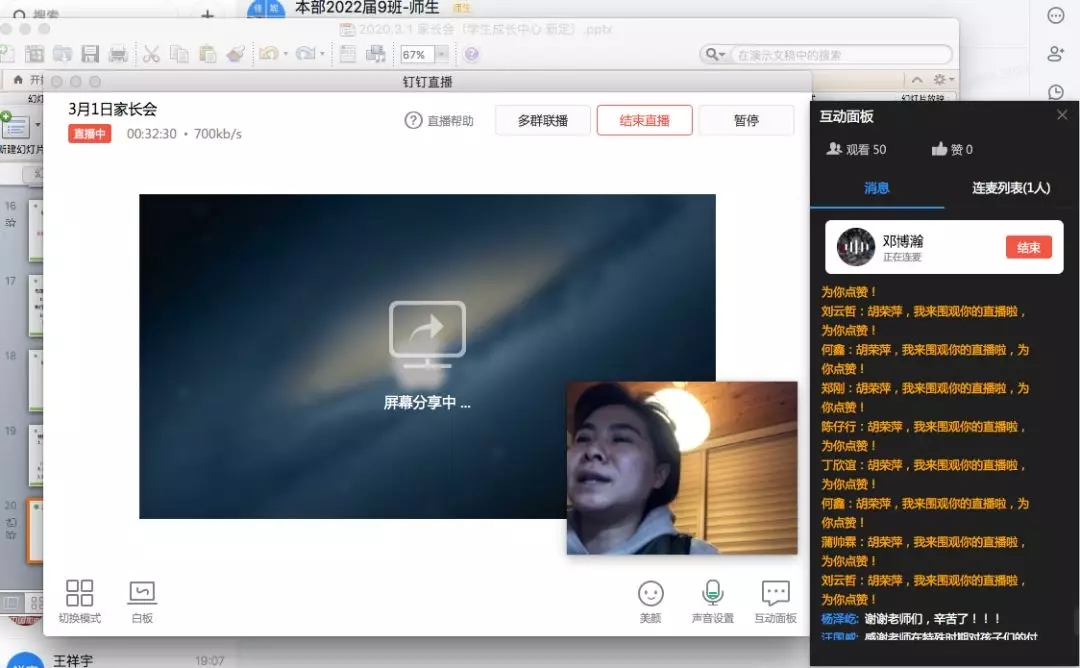This screenshot has height=668, width=1080.
Task: Open the ribbon gear settings dropdown
Action: [x=942, y=80]
